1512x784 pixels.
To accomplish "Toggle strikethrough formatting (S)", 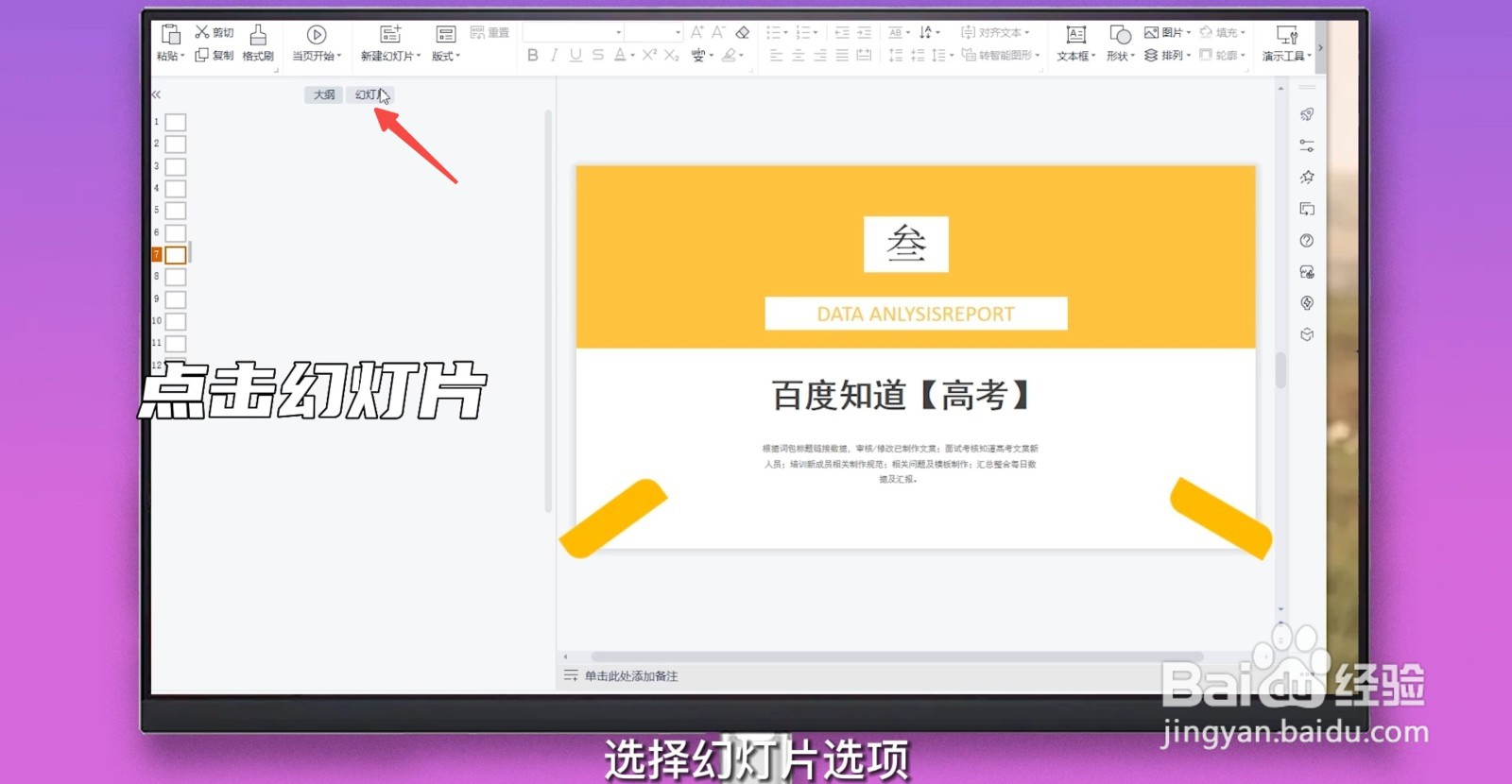I will (x=598, y=56).
